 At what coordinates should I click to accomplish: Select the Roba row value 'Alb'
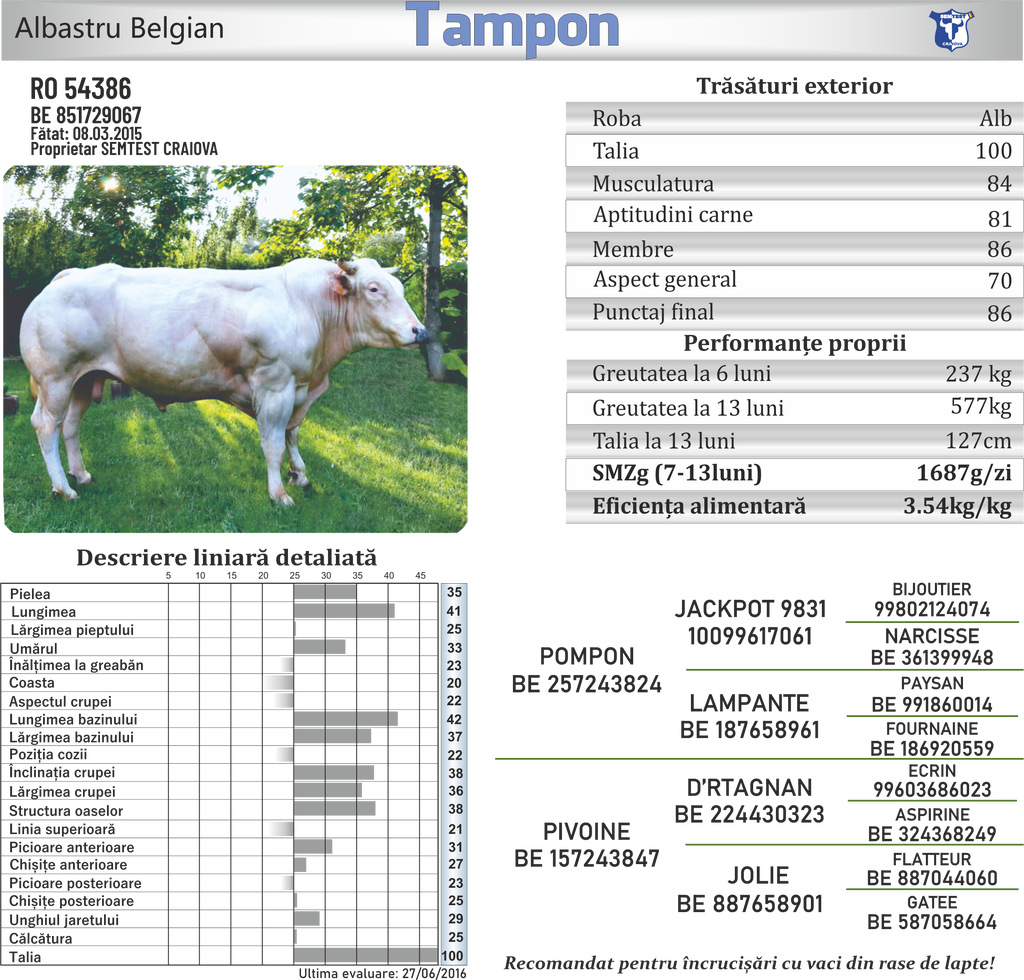tap(995, 118)
